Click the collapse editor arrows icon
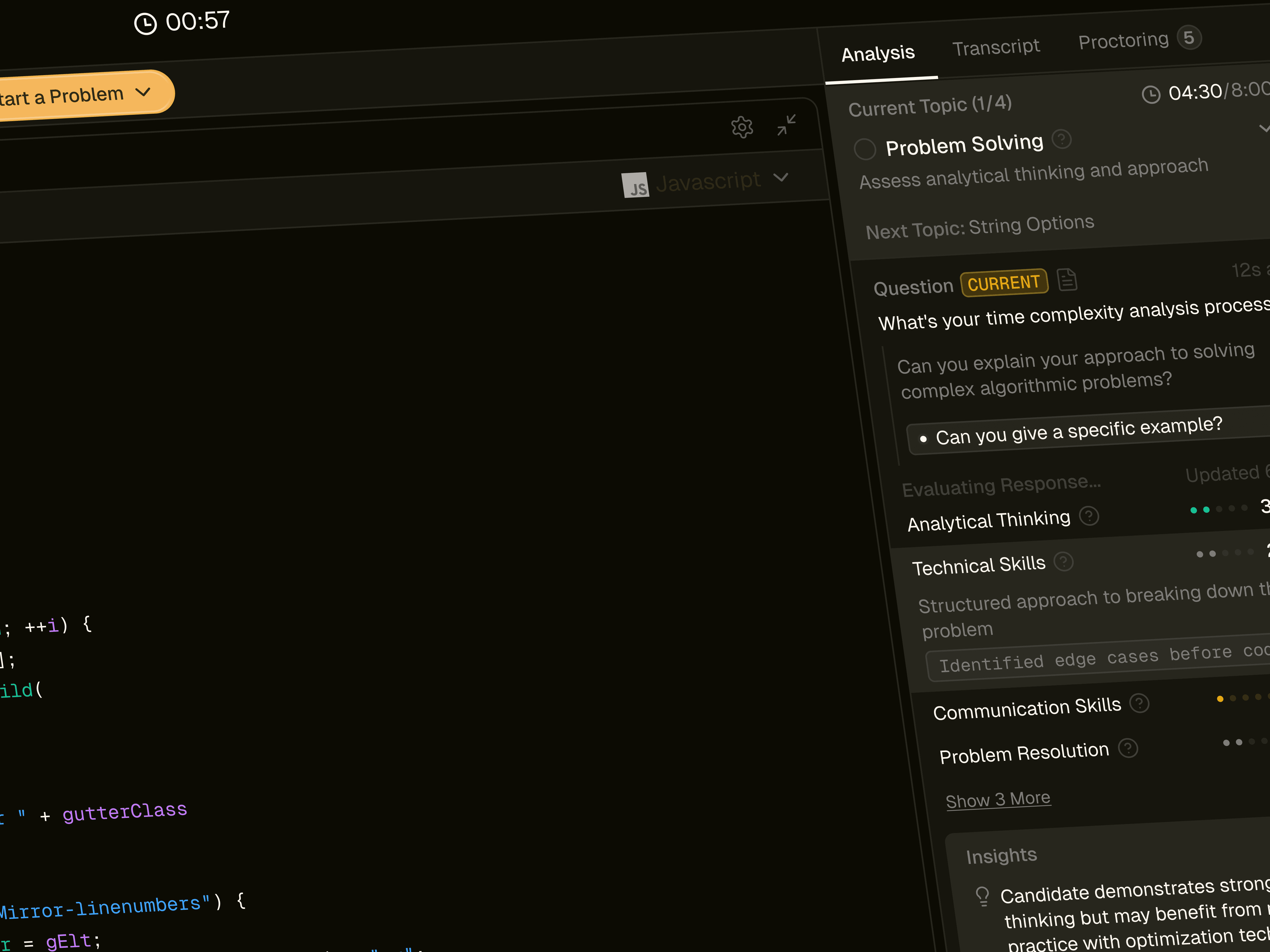 786,125
